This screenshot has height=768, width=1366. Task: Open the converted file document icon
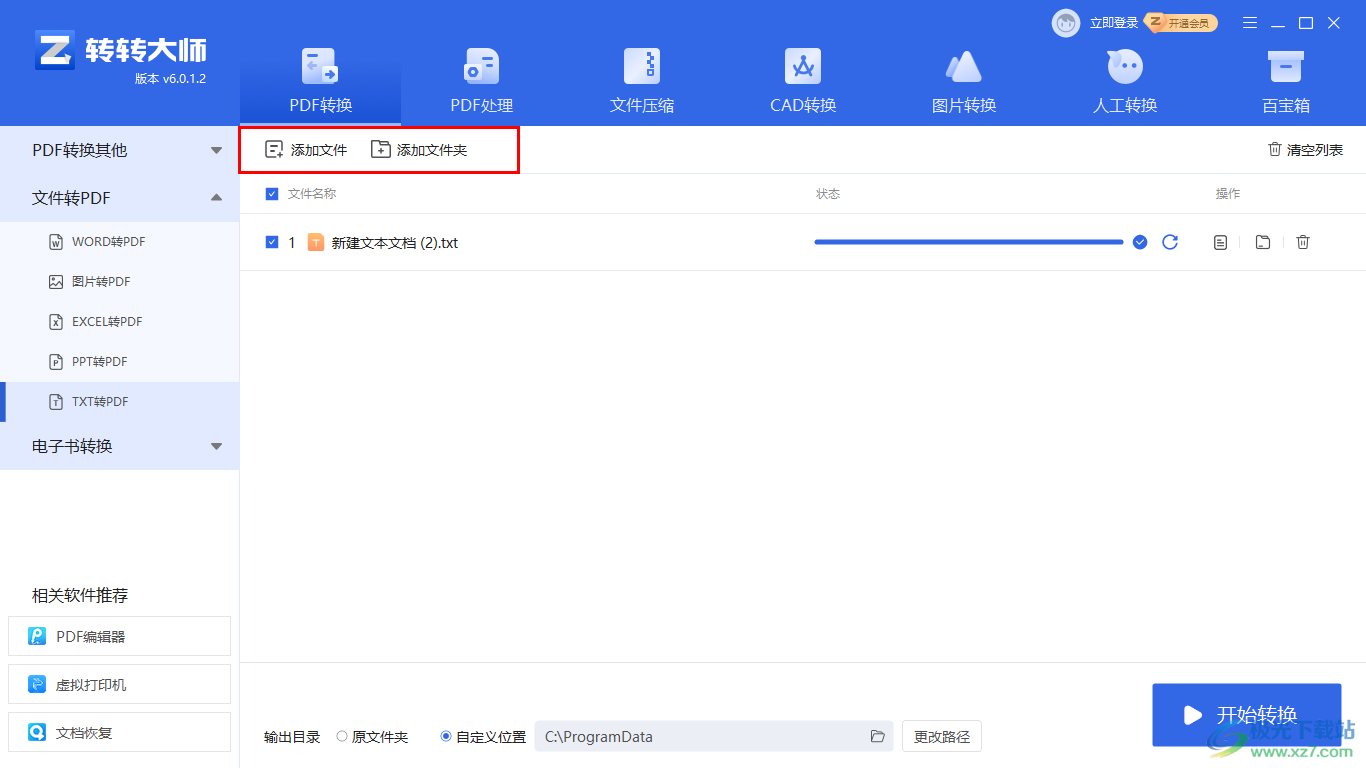(1220, 242)
